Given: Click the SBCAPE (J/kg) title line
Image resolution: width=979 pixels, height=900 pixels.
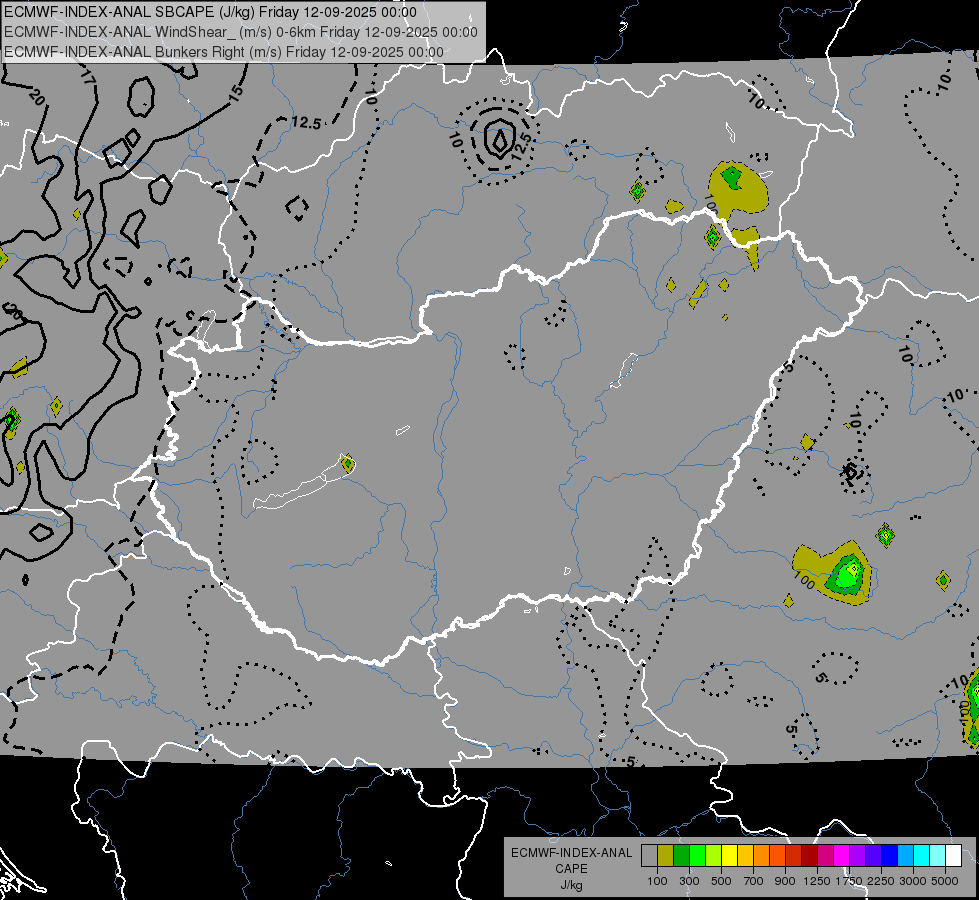Looking at the screenshot, I should point(210,12).
